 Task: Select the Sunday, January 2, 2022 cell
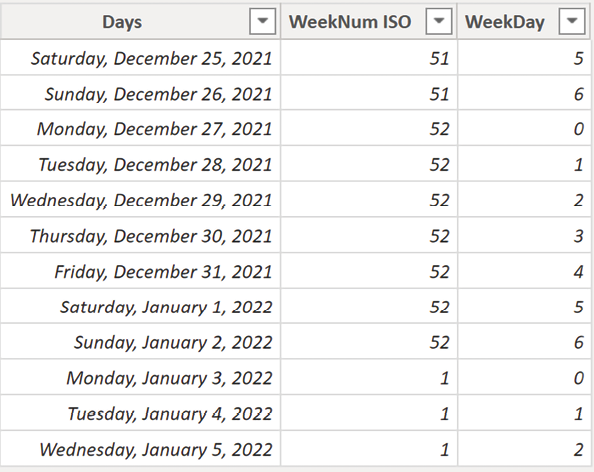140,342
